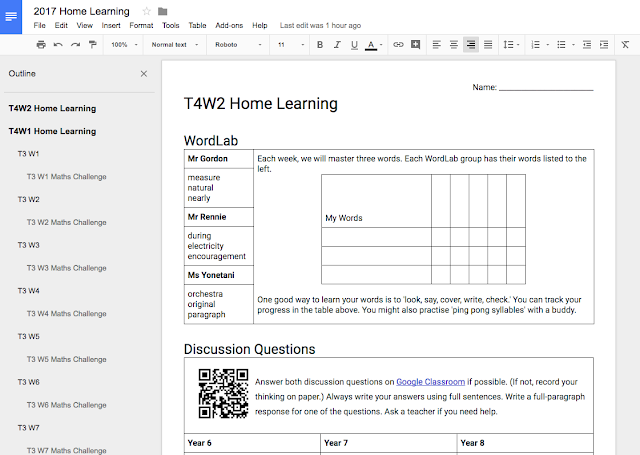
Task: Open the font size 11 dropdown
Action: [x=291, y=44]
